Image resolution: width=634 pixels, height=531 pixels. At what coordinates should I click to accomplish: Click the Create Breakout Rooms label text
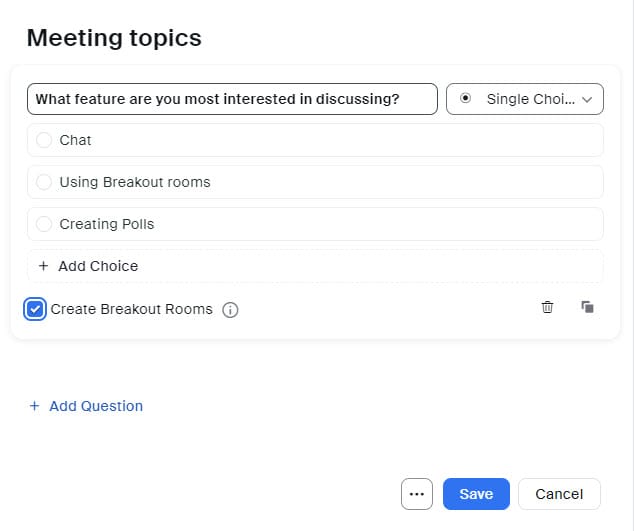131,309
